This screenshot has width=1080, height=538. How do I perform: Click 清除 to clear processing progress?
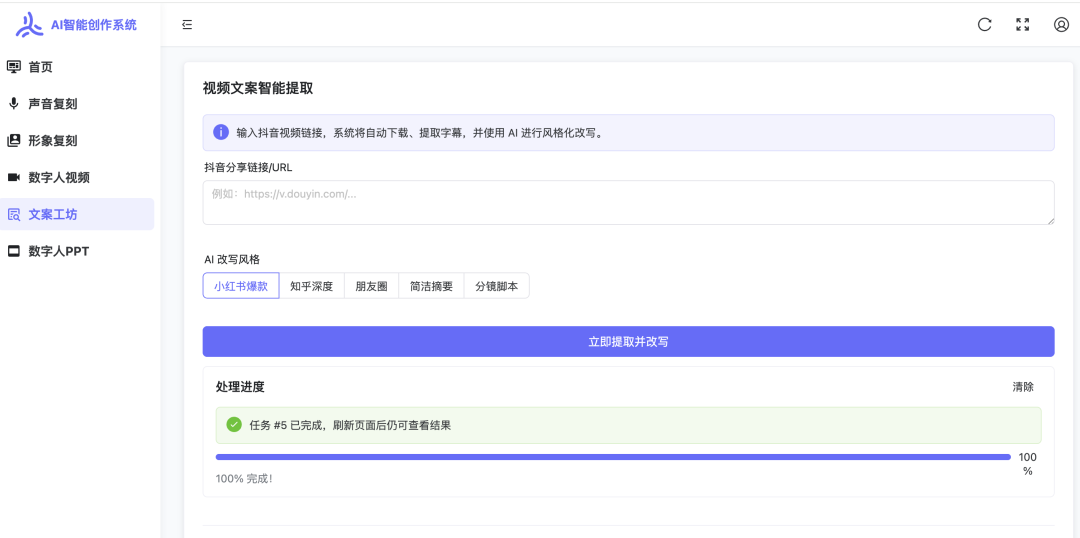tap(1023, 387)
